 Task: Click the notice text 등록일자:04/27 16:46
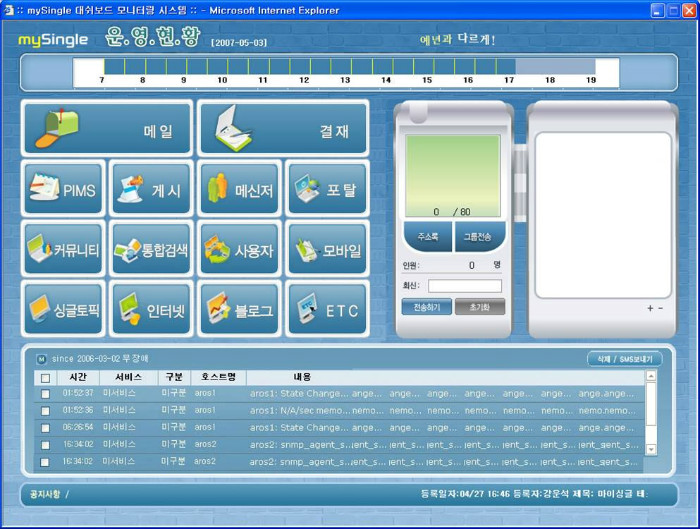466,494
